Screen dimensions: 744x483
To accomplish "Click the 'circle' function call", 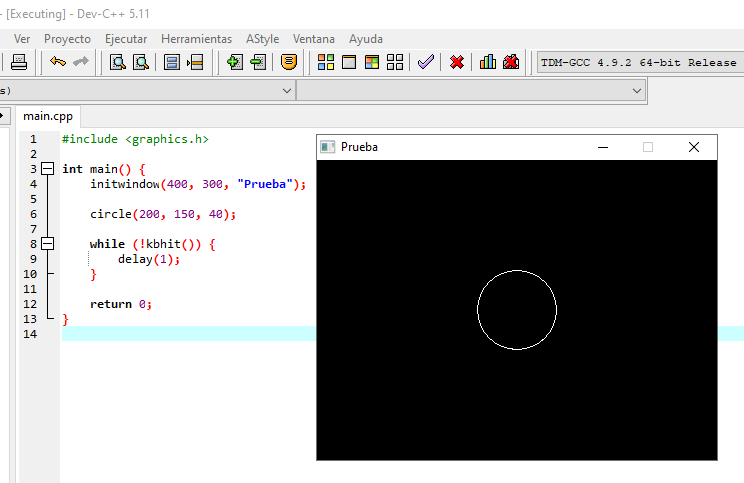I will click(x=111, y=214).
